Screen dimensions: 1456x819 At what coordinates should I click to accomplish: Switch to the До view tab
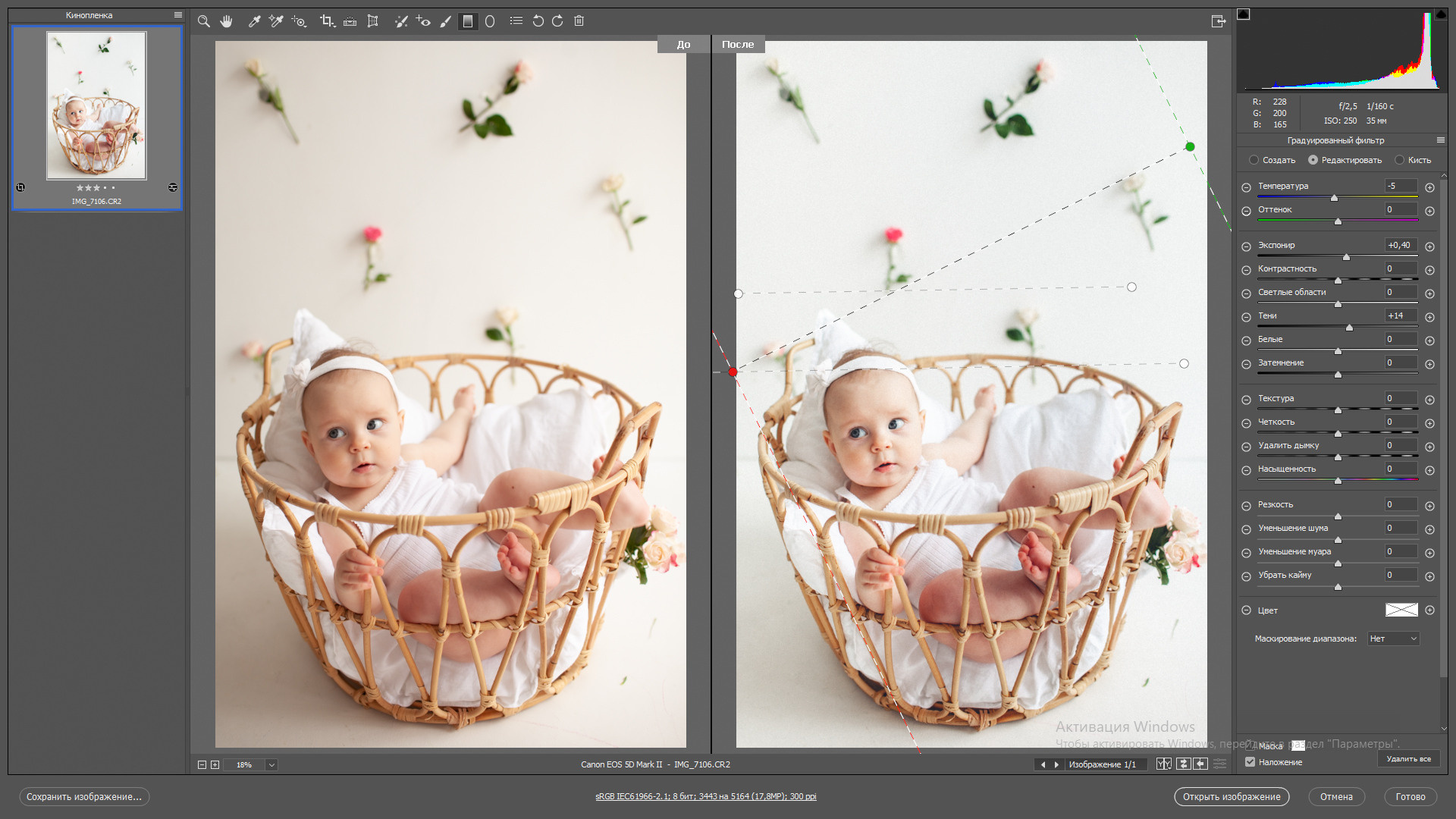coord(682,44)
